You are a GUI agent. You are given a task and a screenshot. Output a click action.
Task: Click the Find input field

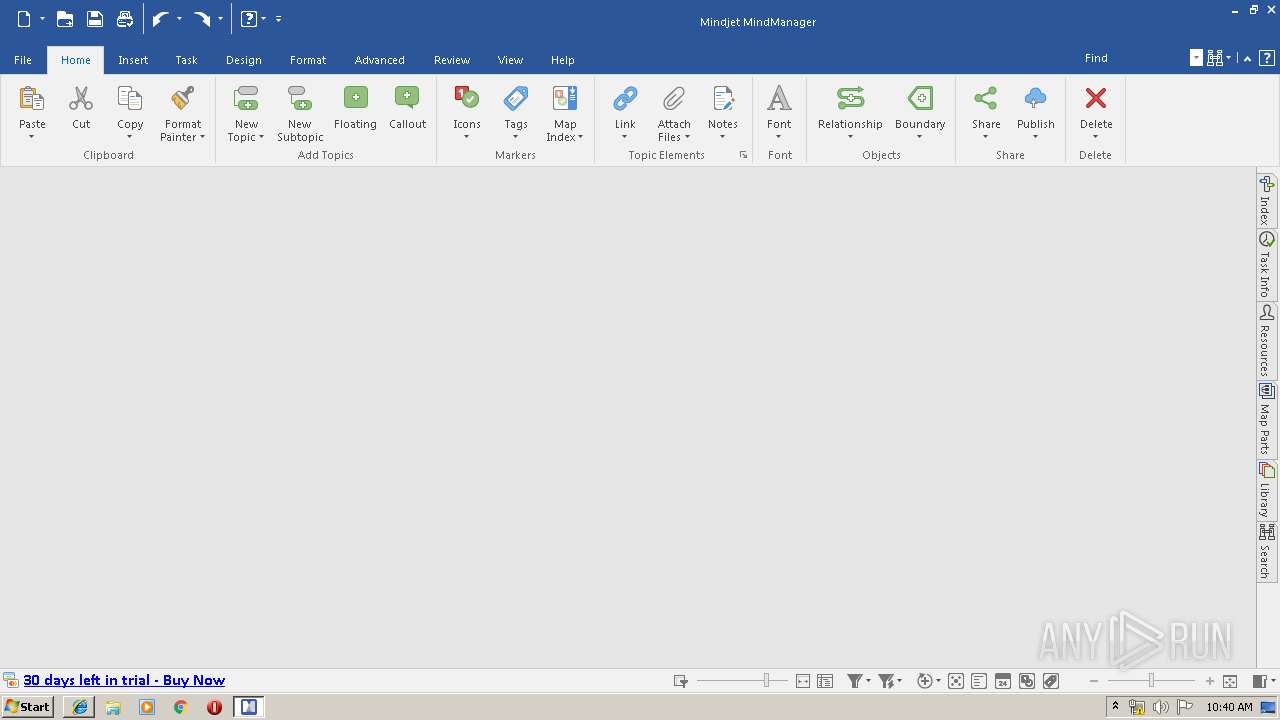coord(1135,58)
